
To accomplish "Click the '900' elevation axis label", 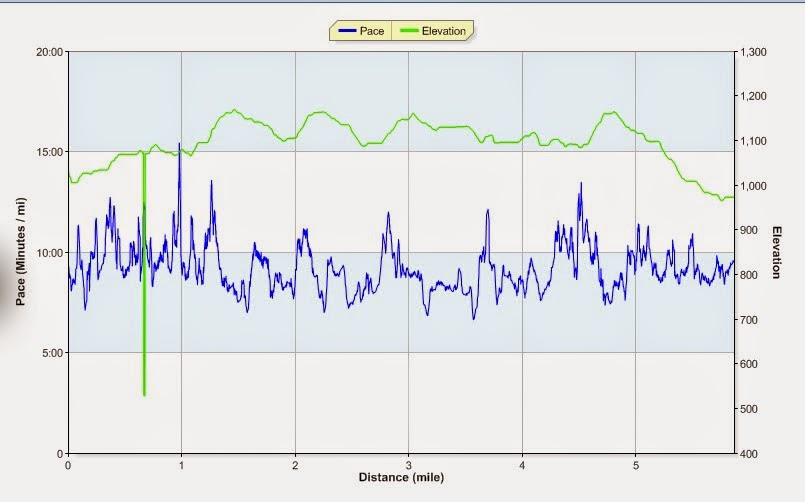I will [750, 230].
